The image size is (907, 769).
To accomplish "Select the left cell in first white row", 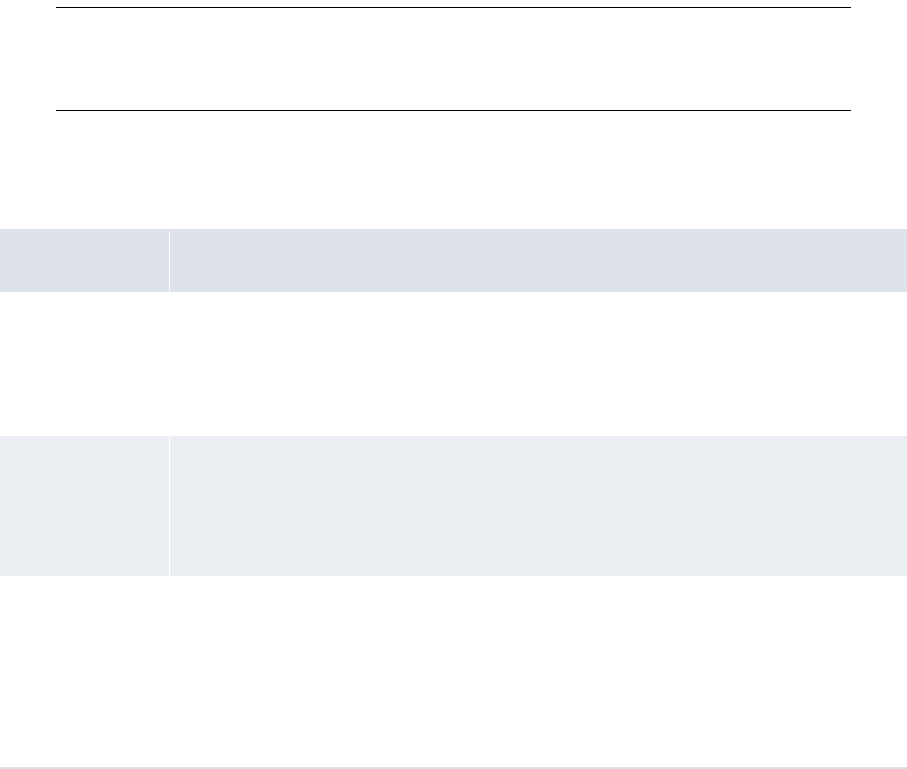I will (84, 364).
